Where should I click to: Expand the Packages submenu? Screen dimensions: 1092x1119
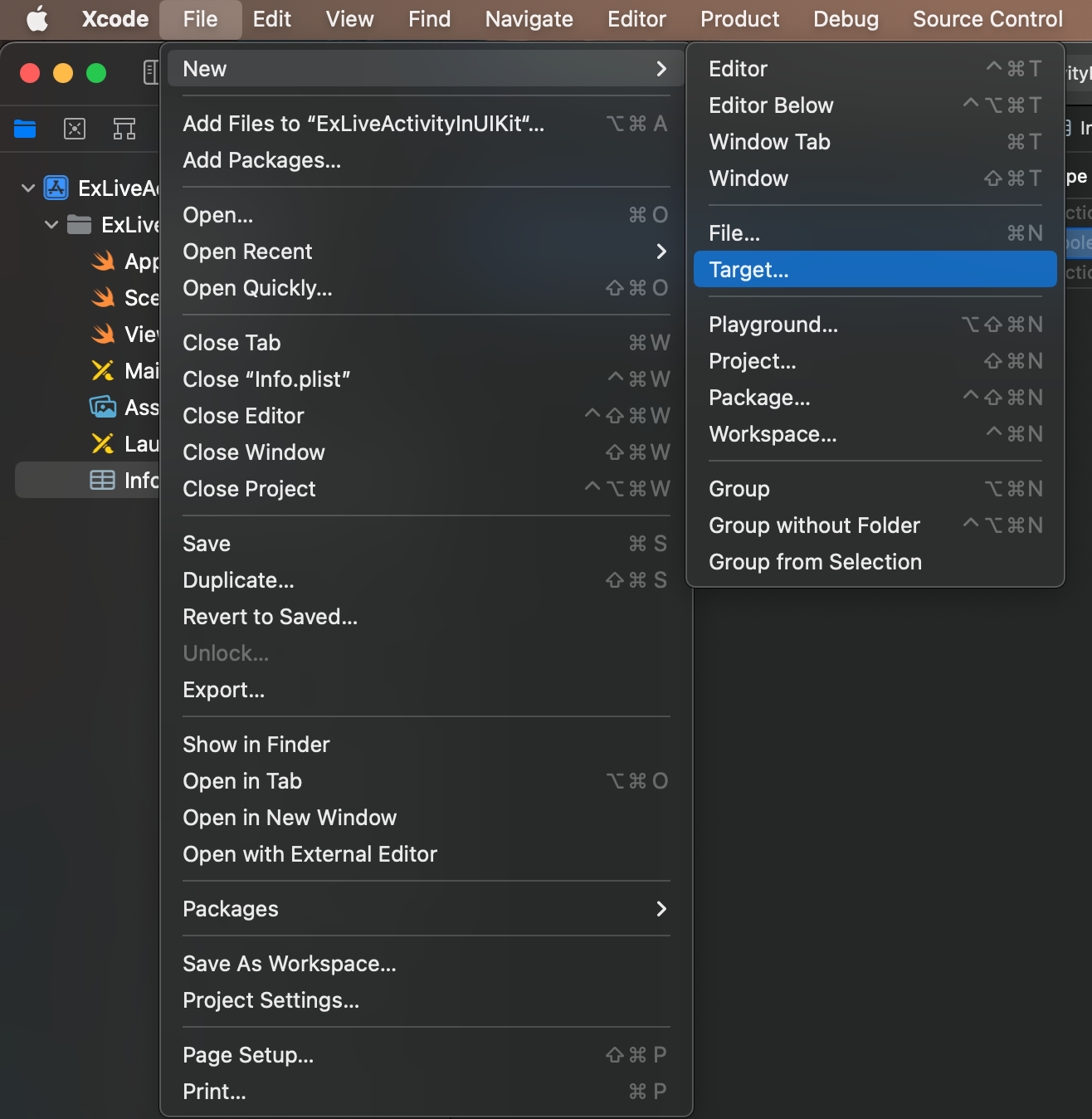426,909
